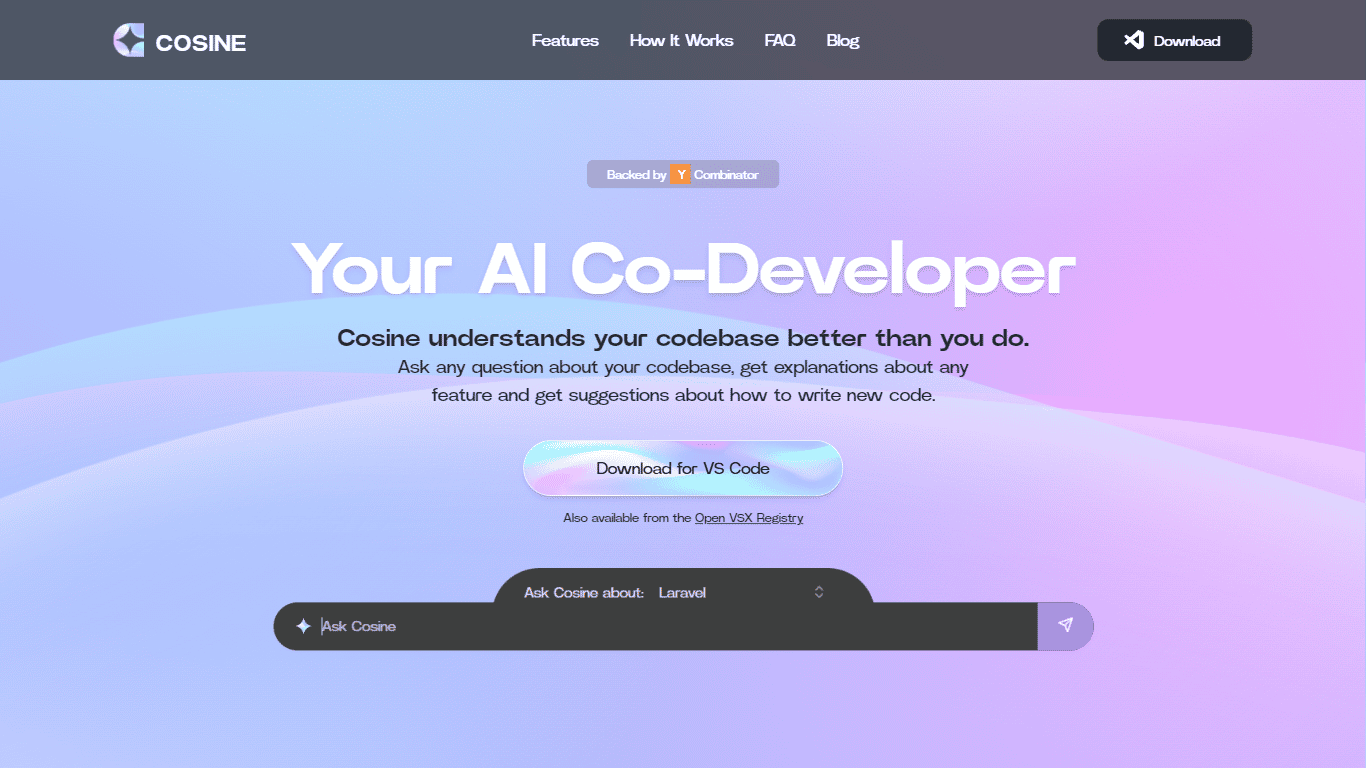This screenshot has width=1366, height=768.
Task: Click the send paper-plane button
Action: point(1065,626)
